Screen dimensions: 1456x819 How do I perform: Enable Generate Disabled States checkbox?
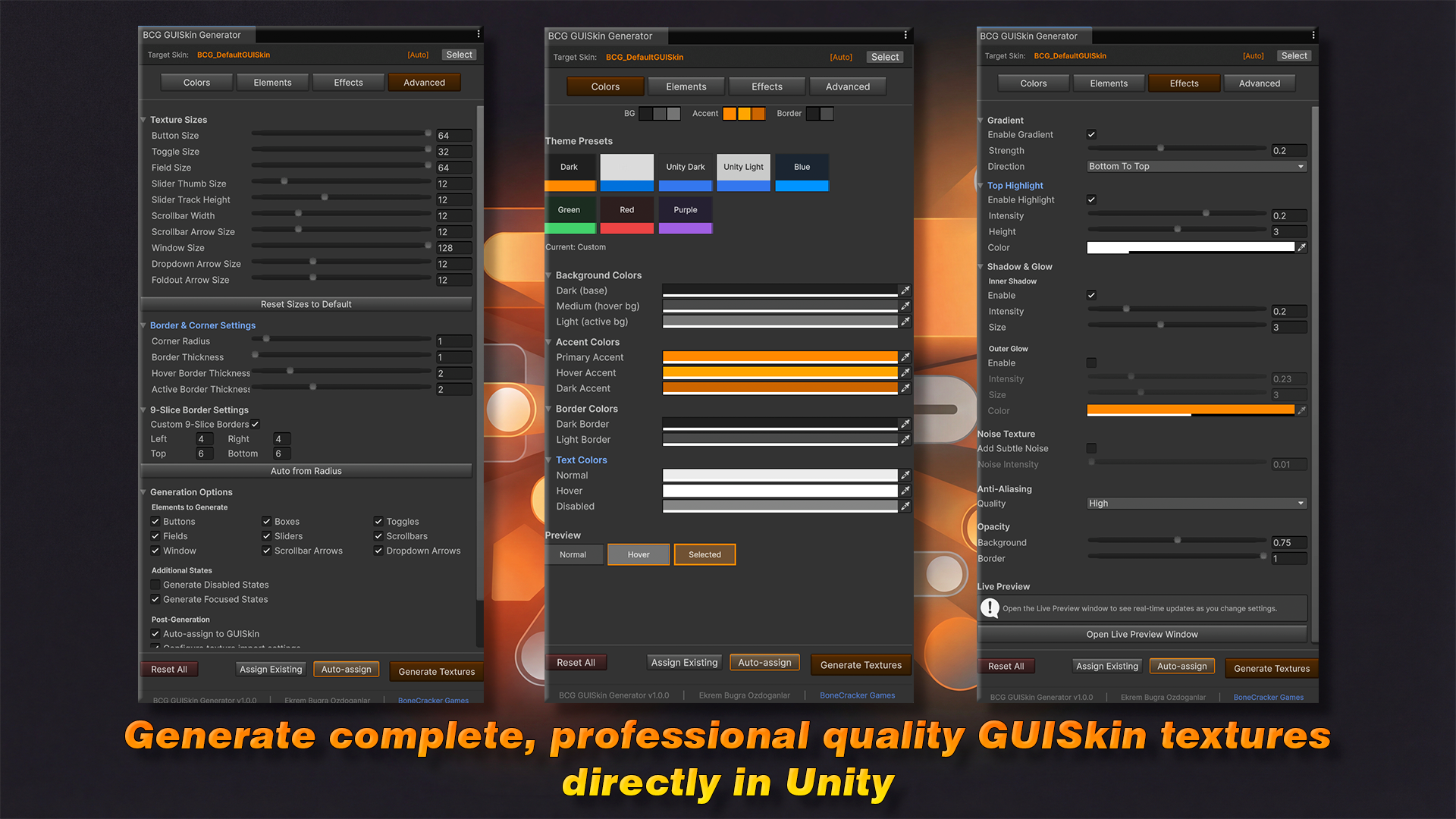coord(155,585)
